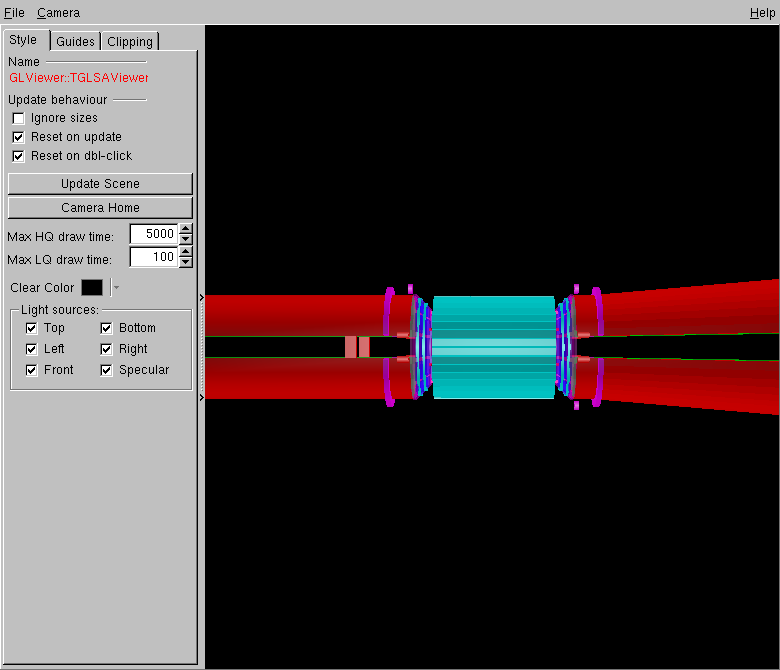Toggle the Front light source
This screenshot has height=670, width=780.
click(31, 370)
